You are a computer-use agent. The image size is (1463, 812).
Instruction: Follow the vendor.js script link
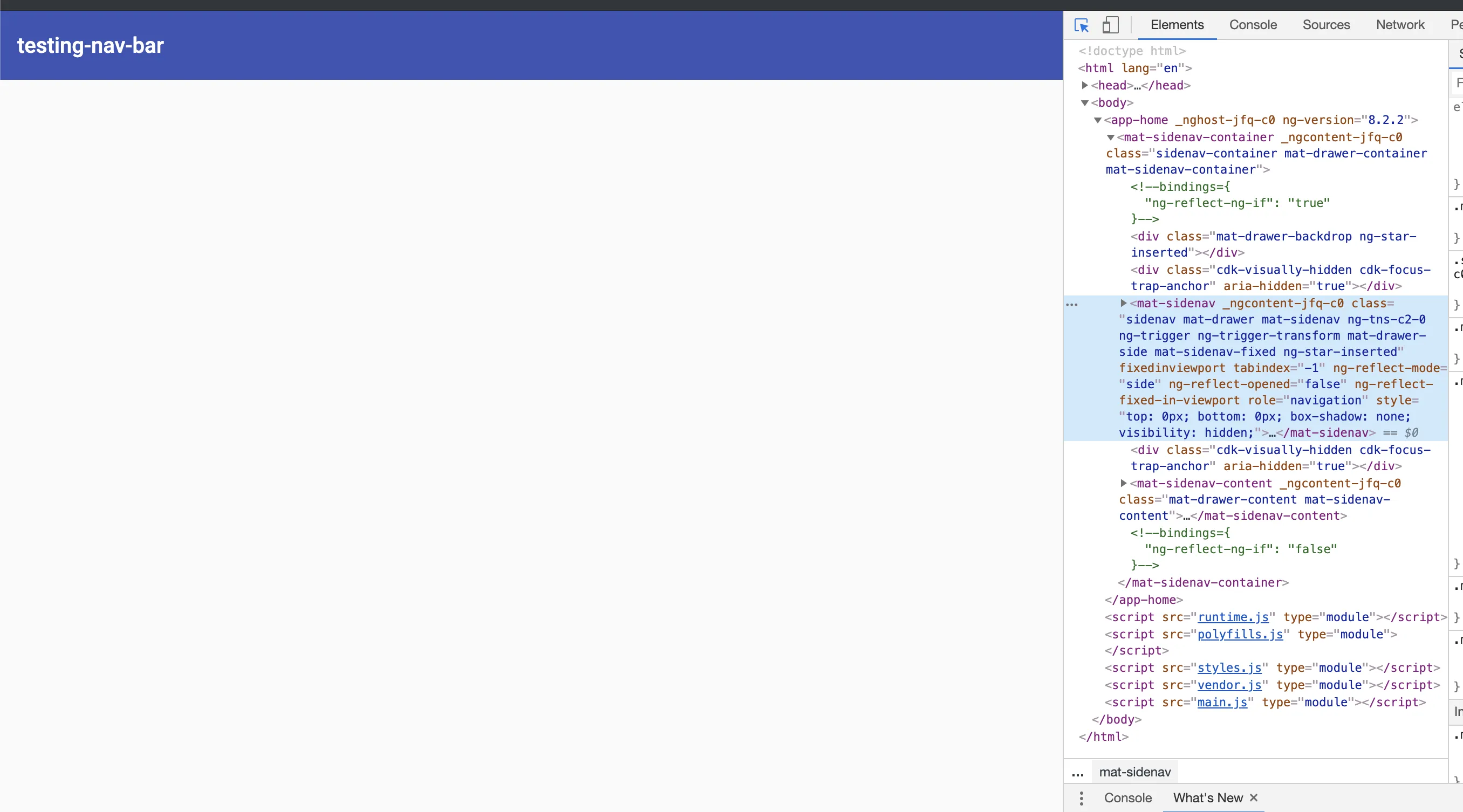click(1229, 685)
